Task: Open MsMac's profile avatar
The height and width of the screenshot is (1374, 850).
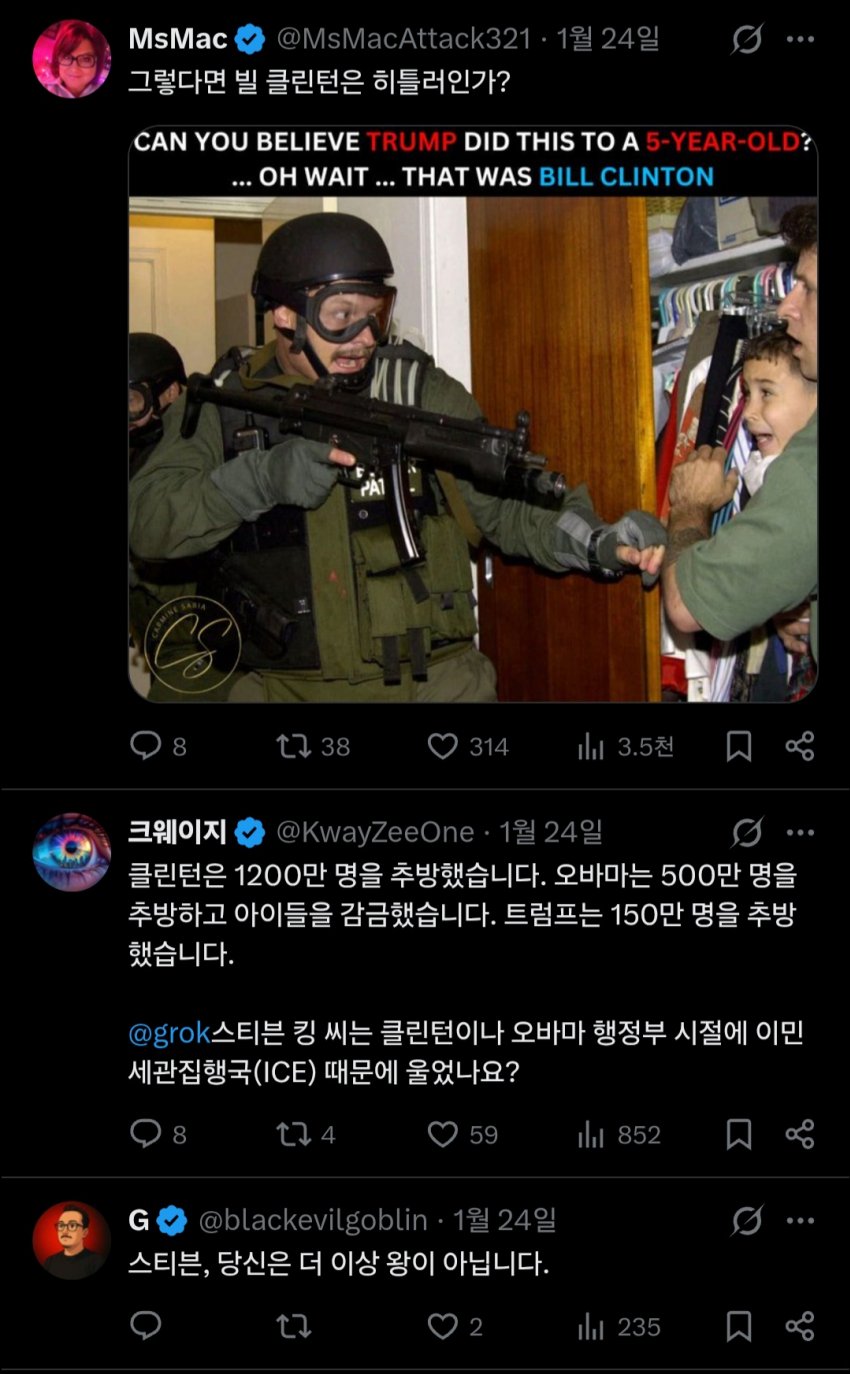Action: pos(72,58)
